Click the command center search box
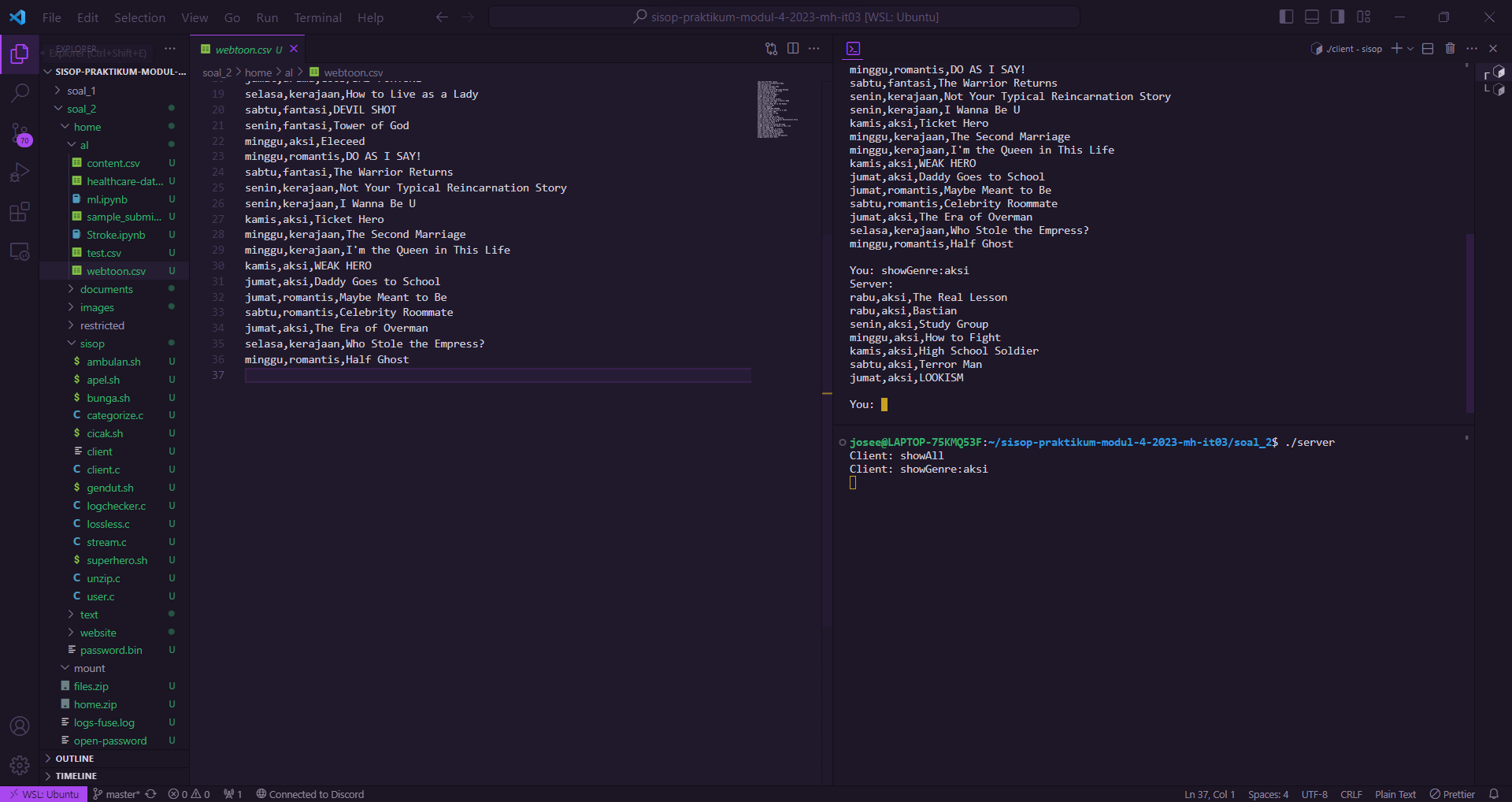Image resolution: width=1512 pixels, height=802 pixels. coord(784,17)
